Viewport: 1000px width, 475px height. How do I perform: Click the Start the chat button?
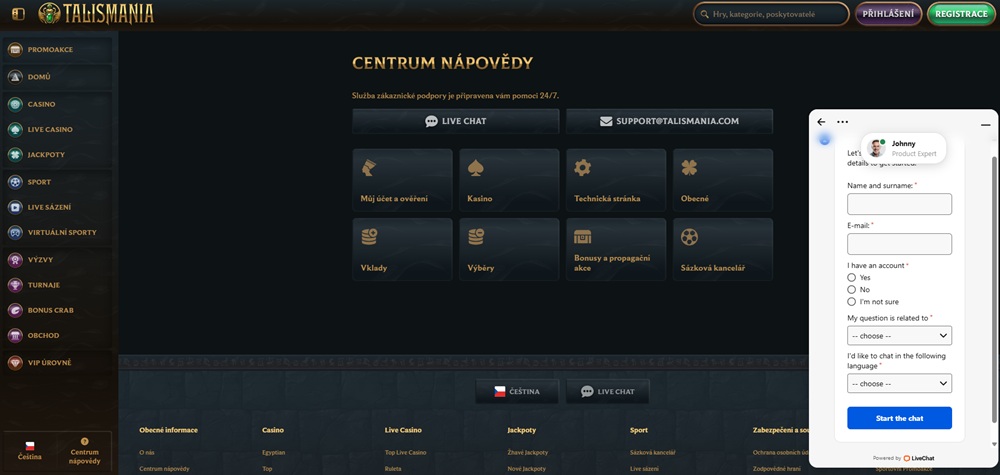(x=899, y=418)
